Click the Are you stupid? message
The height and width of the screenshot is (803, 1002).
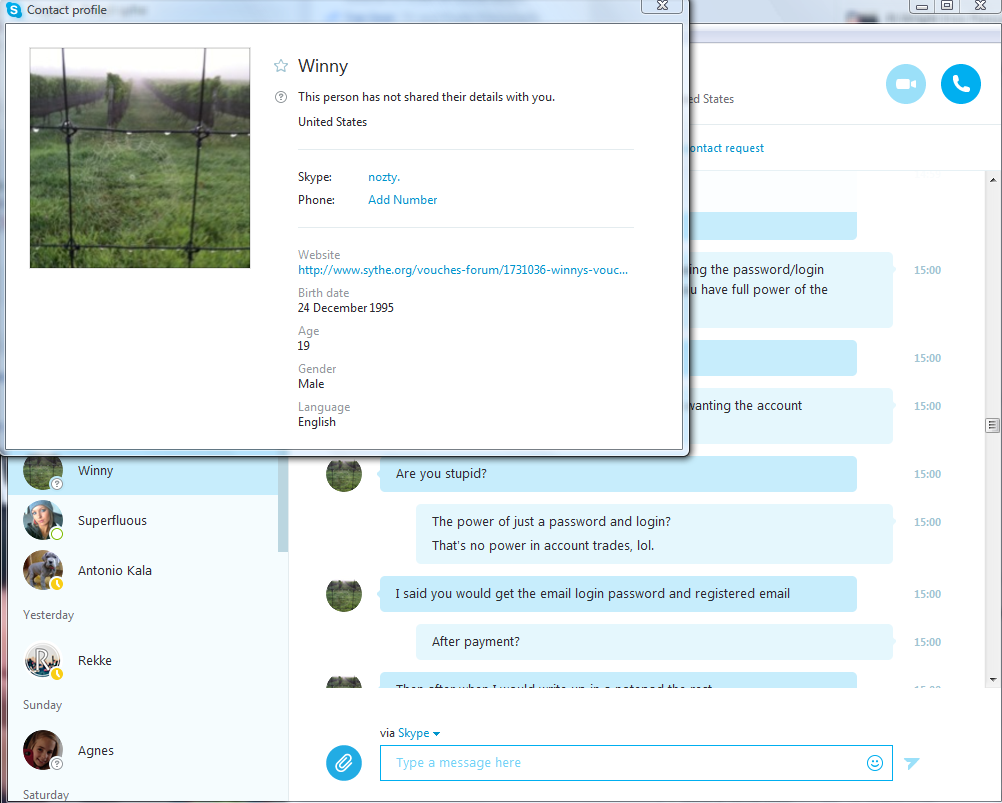618,474
